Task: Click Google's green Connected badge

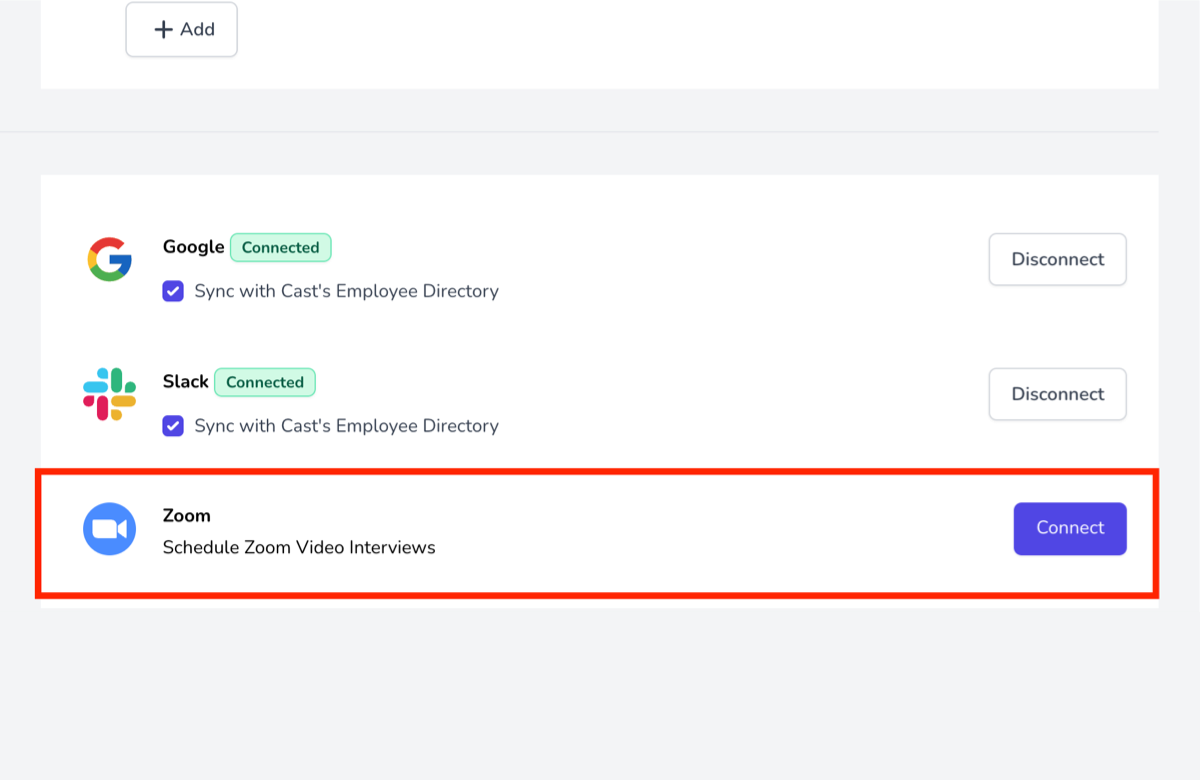Action: point(280,248)
